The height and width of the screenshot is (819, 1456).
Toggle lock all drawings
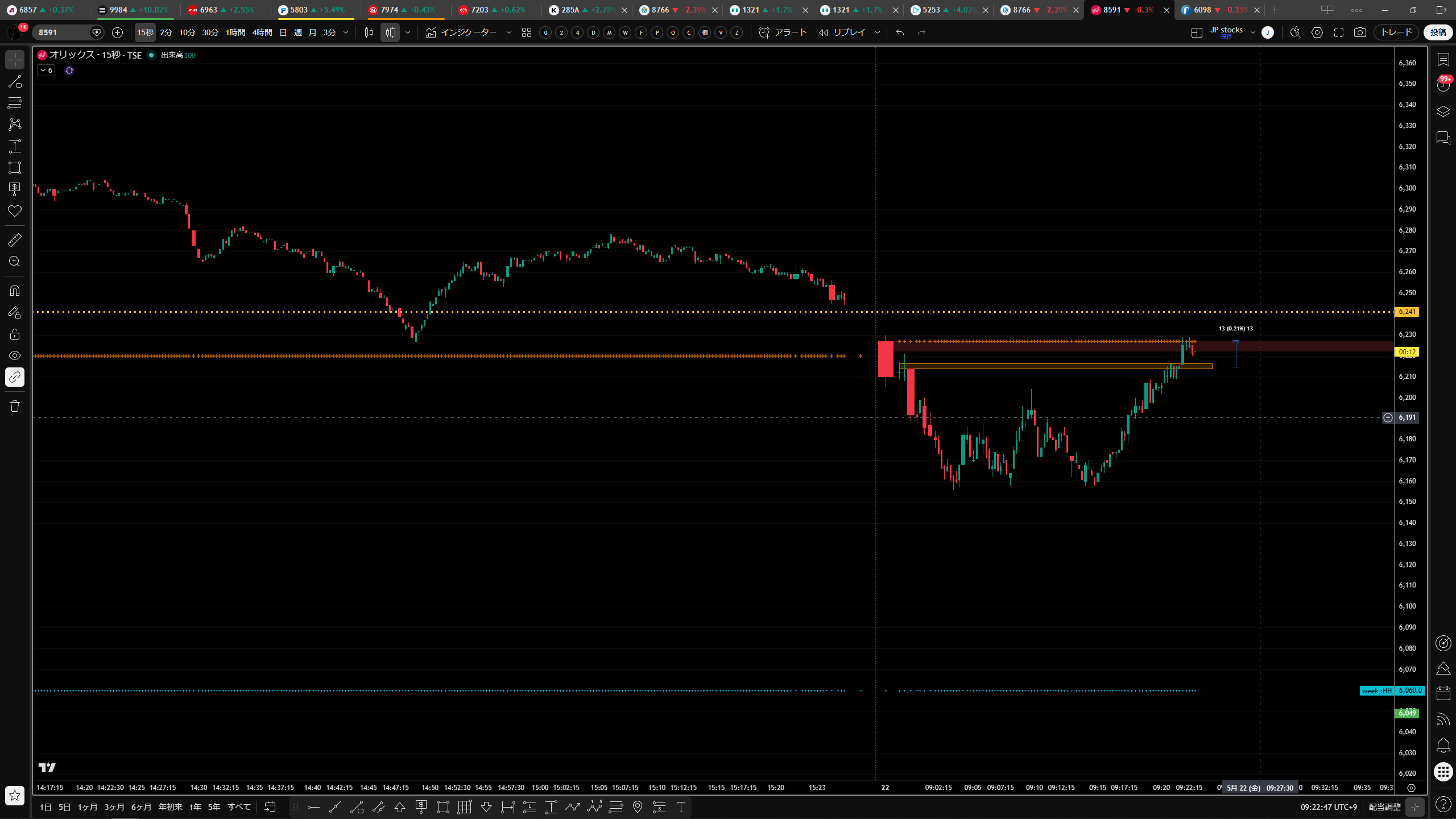(15, 334)
